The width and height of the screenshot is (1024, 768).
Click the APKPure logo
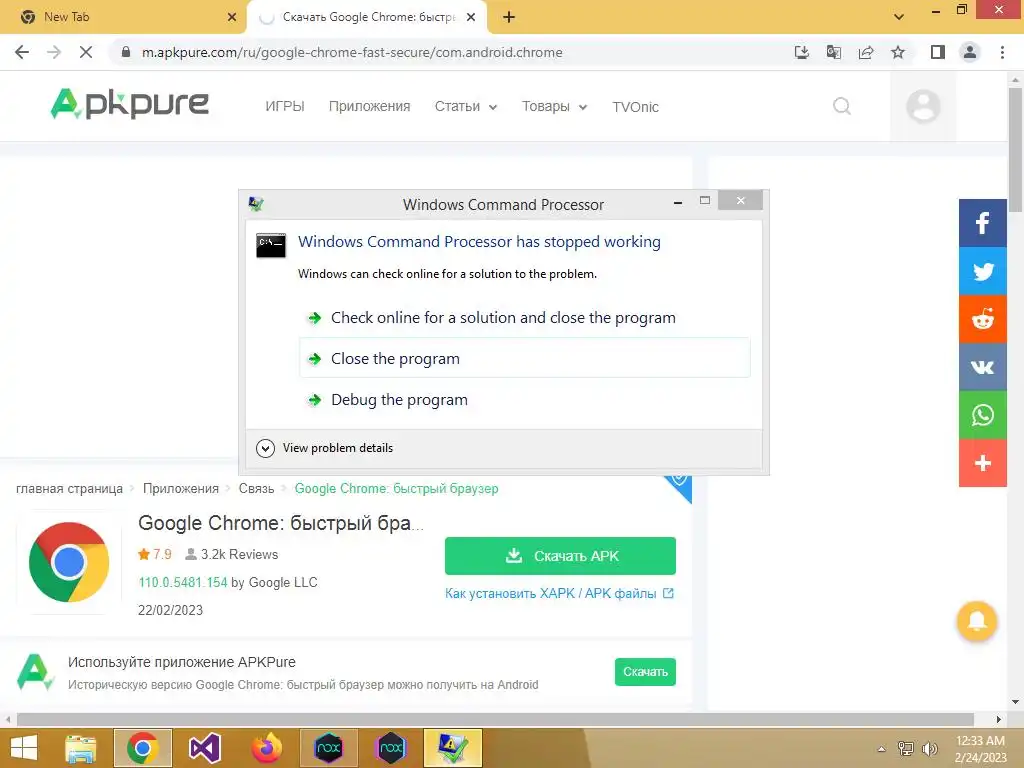(x=129, y=104)
